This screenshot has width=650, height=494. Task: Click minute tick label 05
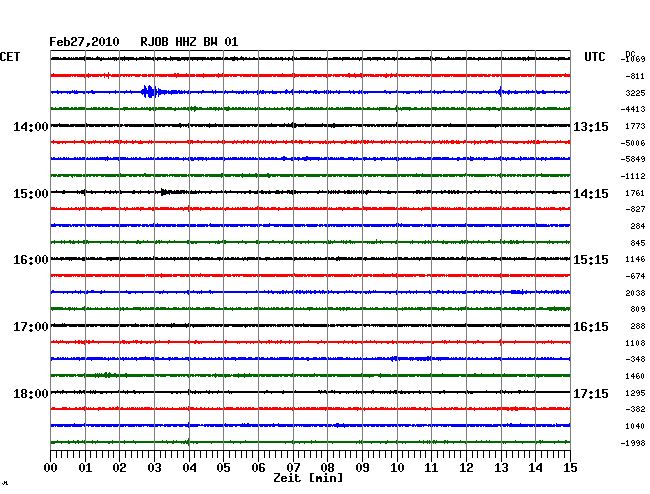223,468
